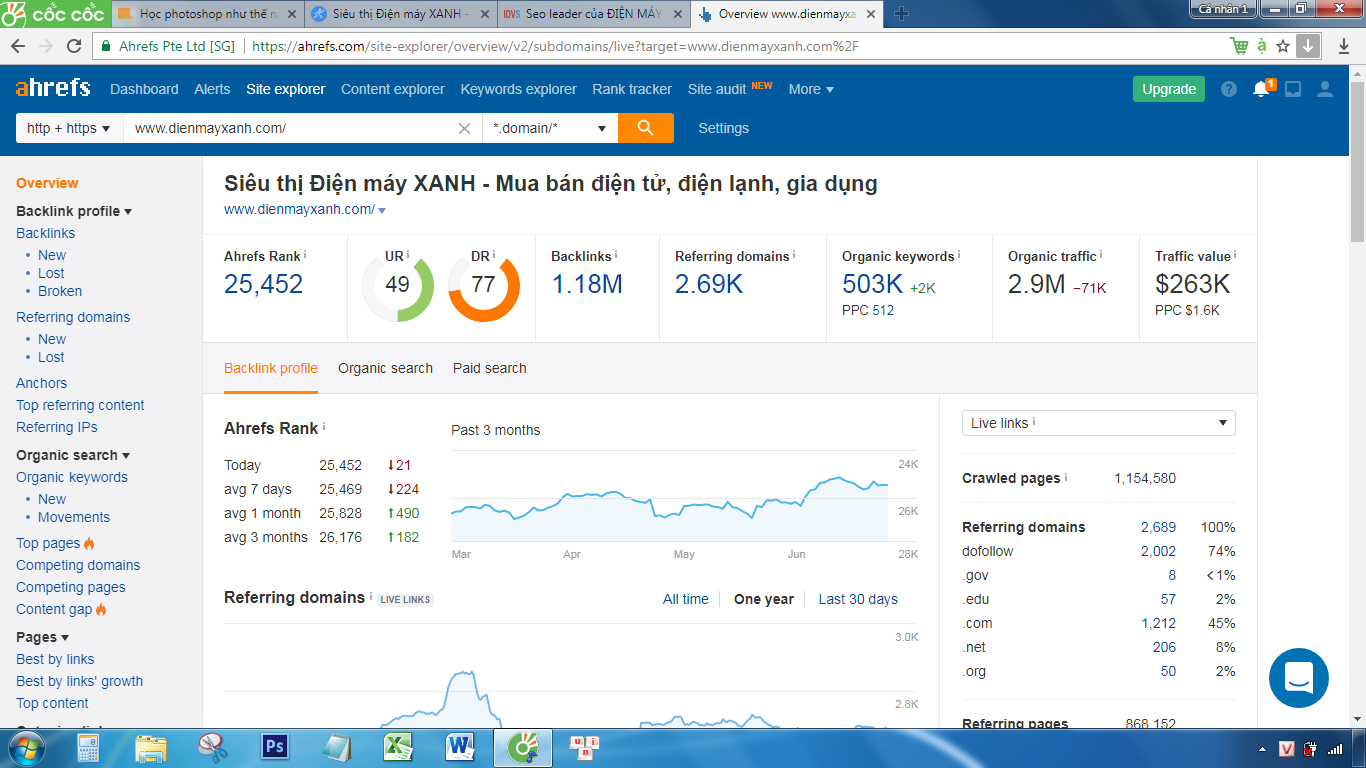Open the calculator in the taskbar
This screenshot has width=1366, height=768.
89,747
